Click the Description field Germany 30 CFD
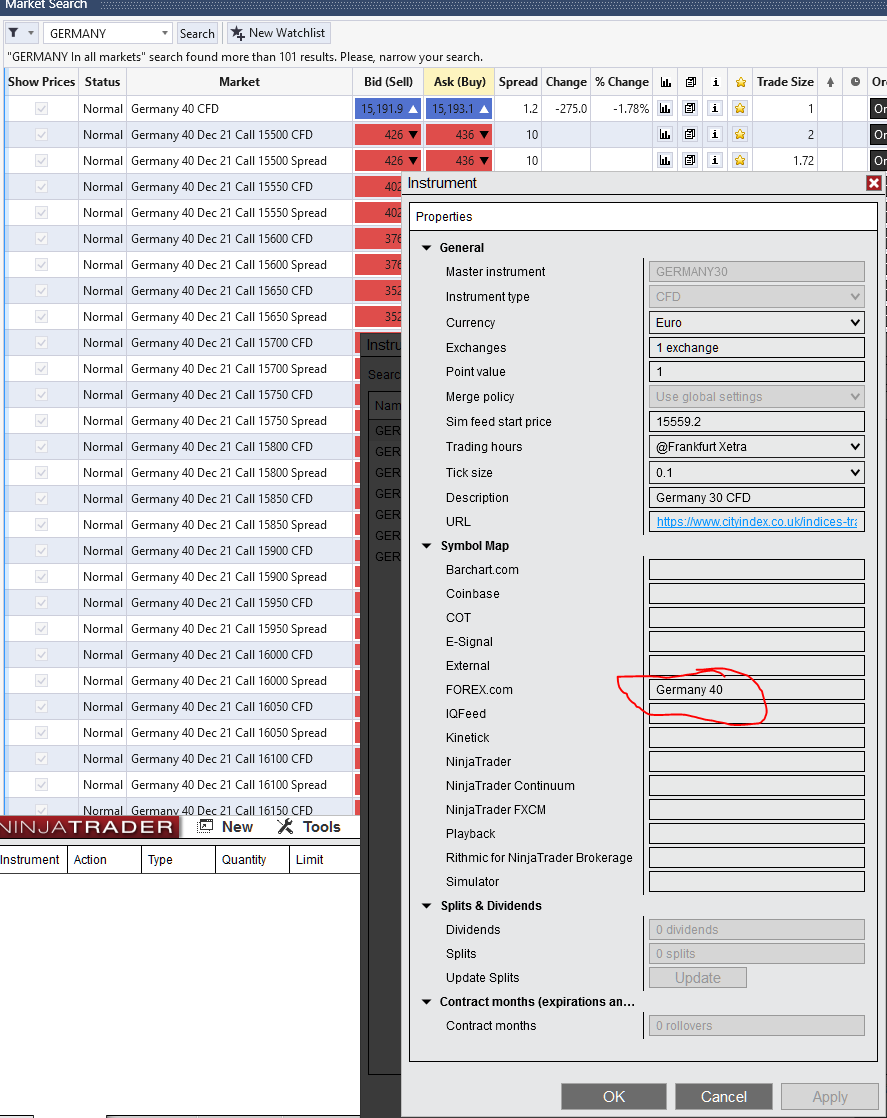 point(757,497)
